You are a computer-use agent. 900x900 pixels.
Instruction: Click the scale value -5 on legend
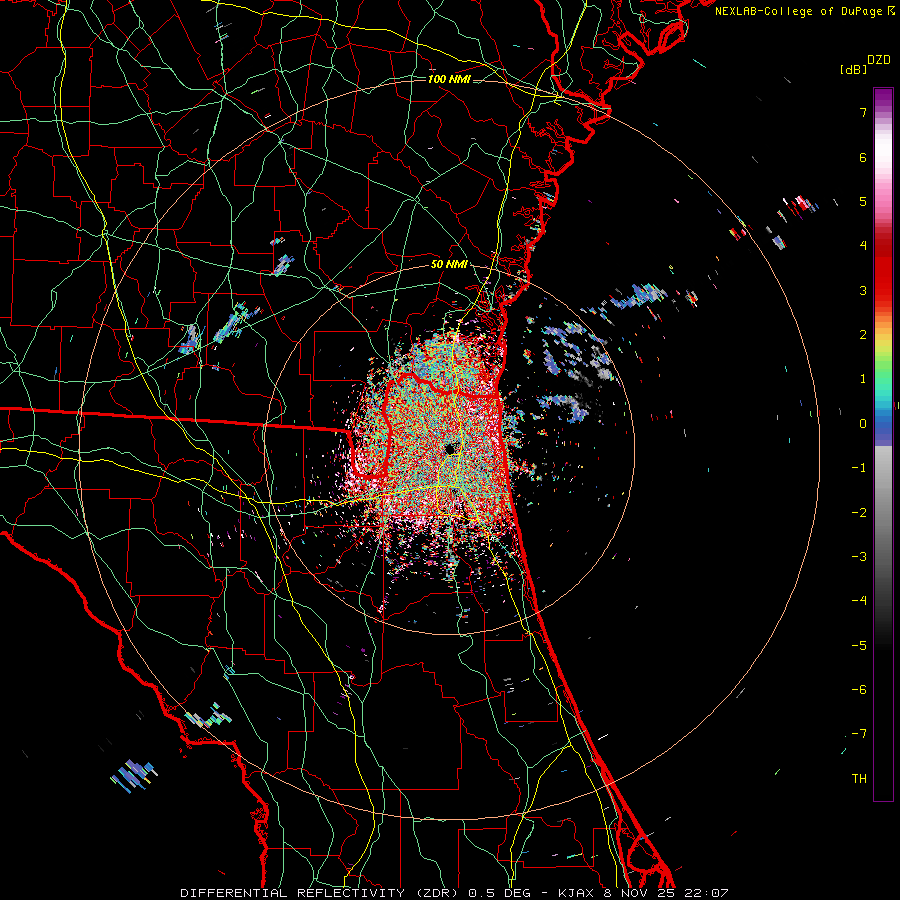(859, 645)
